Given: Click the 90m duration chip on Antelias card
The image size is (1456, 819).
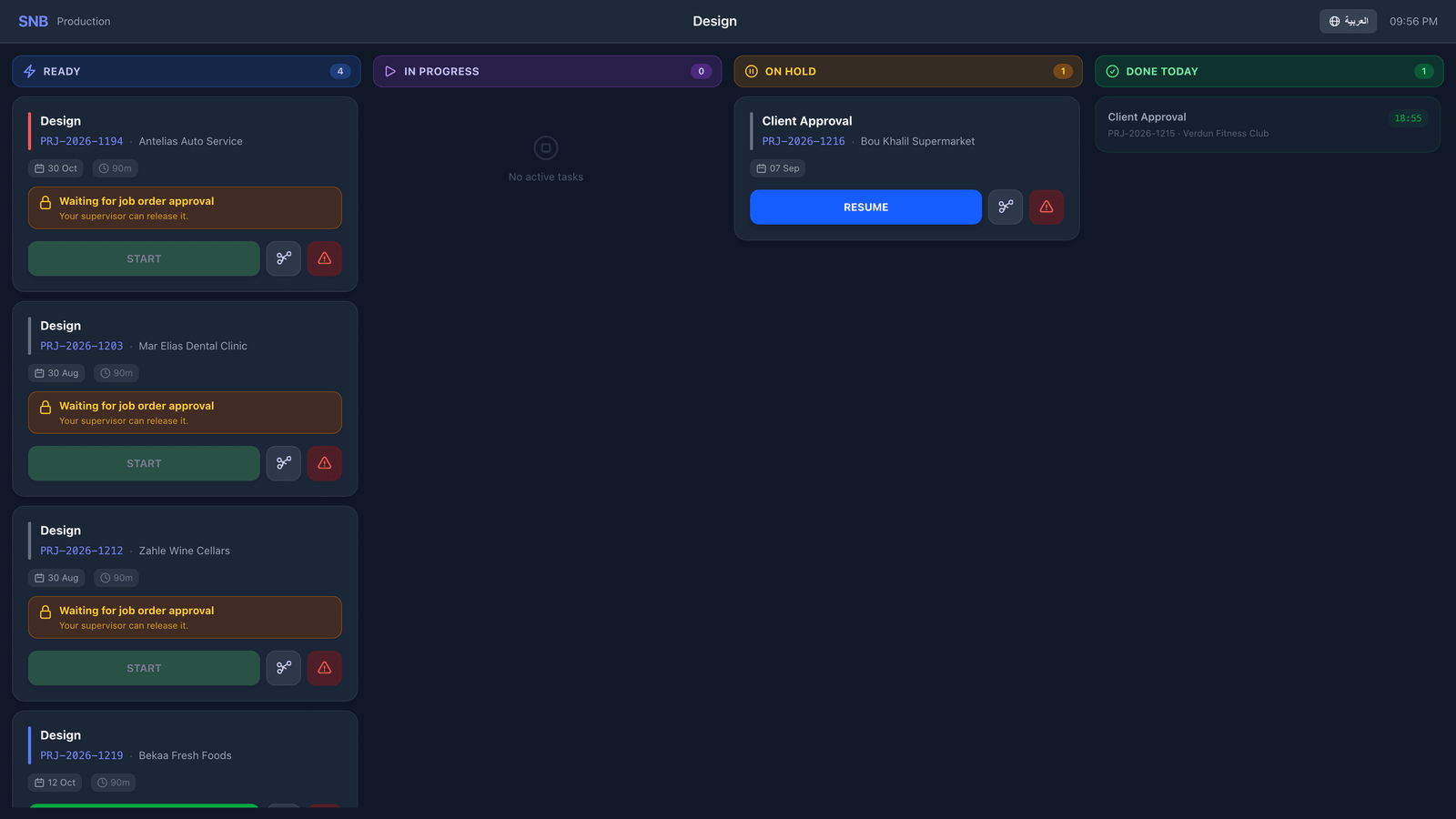Looking at the screenshot, I should coord(116,168).
